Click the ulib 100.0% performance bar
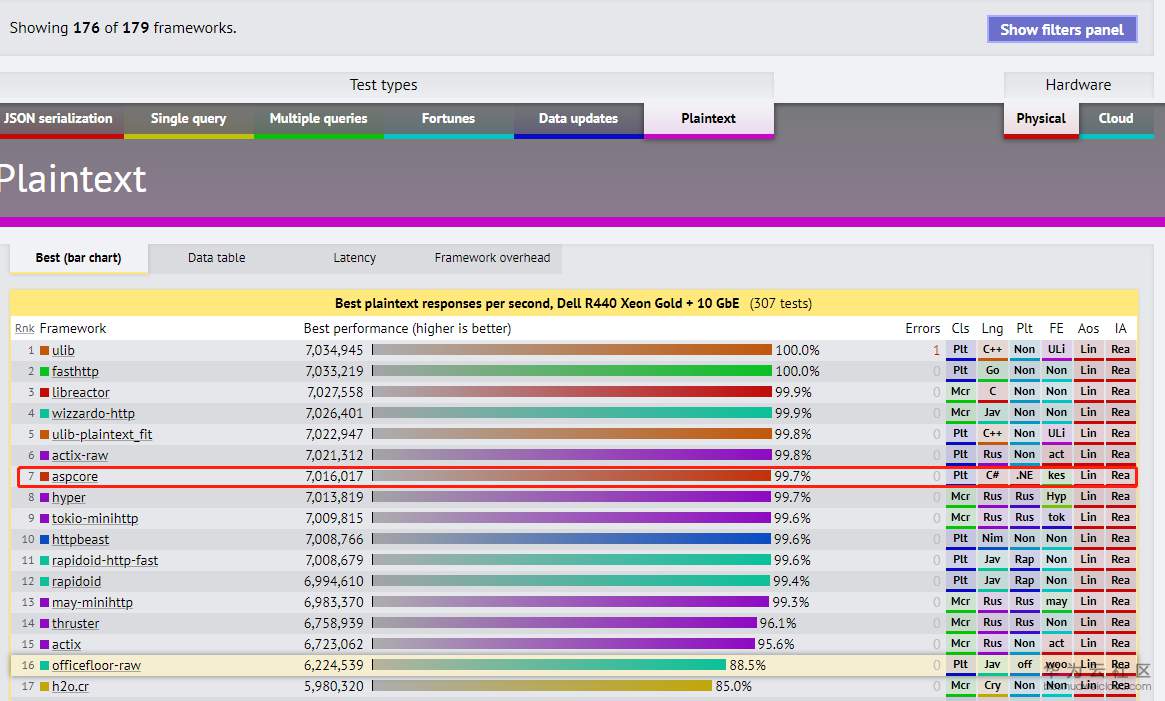 point(572,349)
